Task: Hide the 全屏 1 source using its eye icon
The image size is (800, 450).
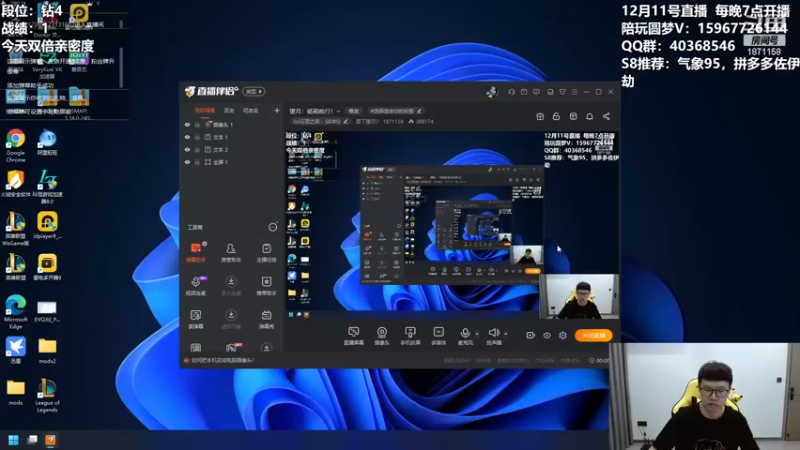Action: coord(187,162)
